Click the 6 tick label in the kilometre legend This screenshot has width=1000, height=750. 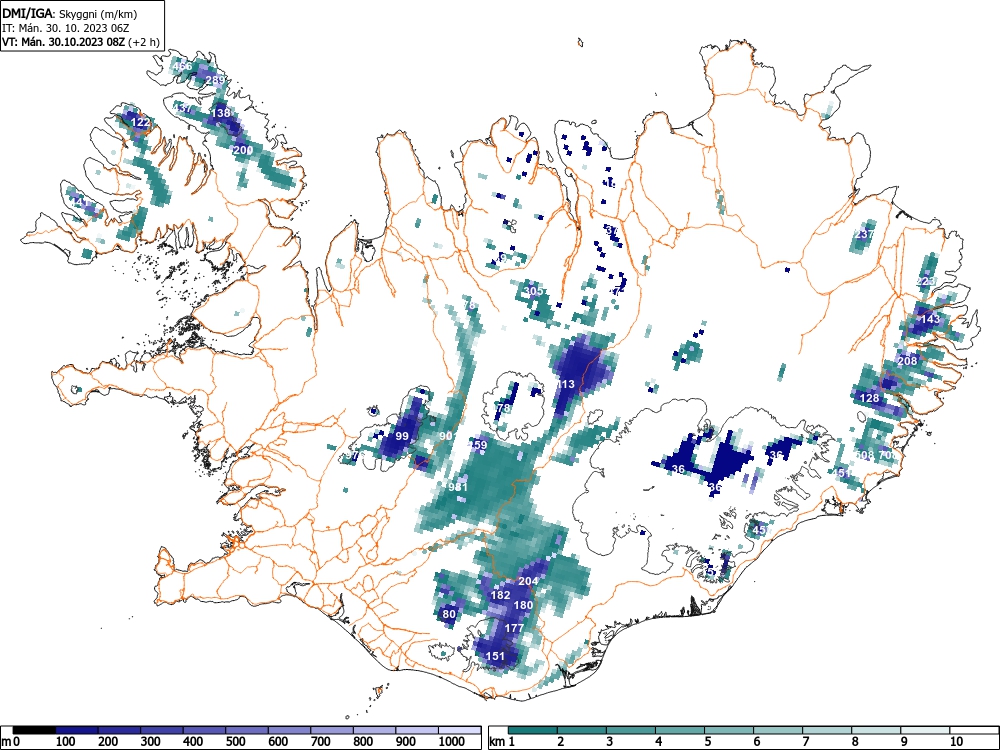[x=756, y=741]
